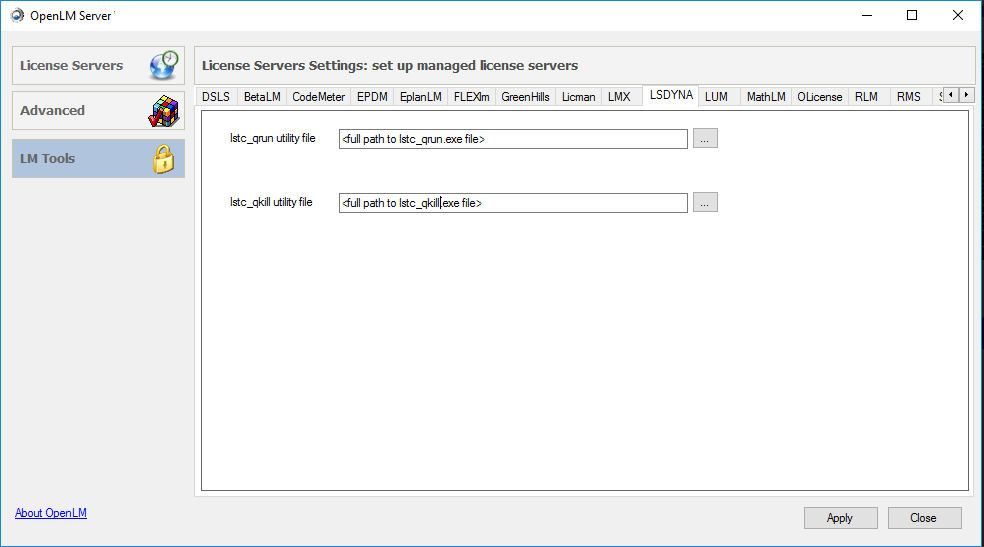984x547 pixels.
Task: Open the GreenHills tab
Action: (525, 97)
